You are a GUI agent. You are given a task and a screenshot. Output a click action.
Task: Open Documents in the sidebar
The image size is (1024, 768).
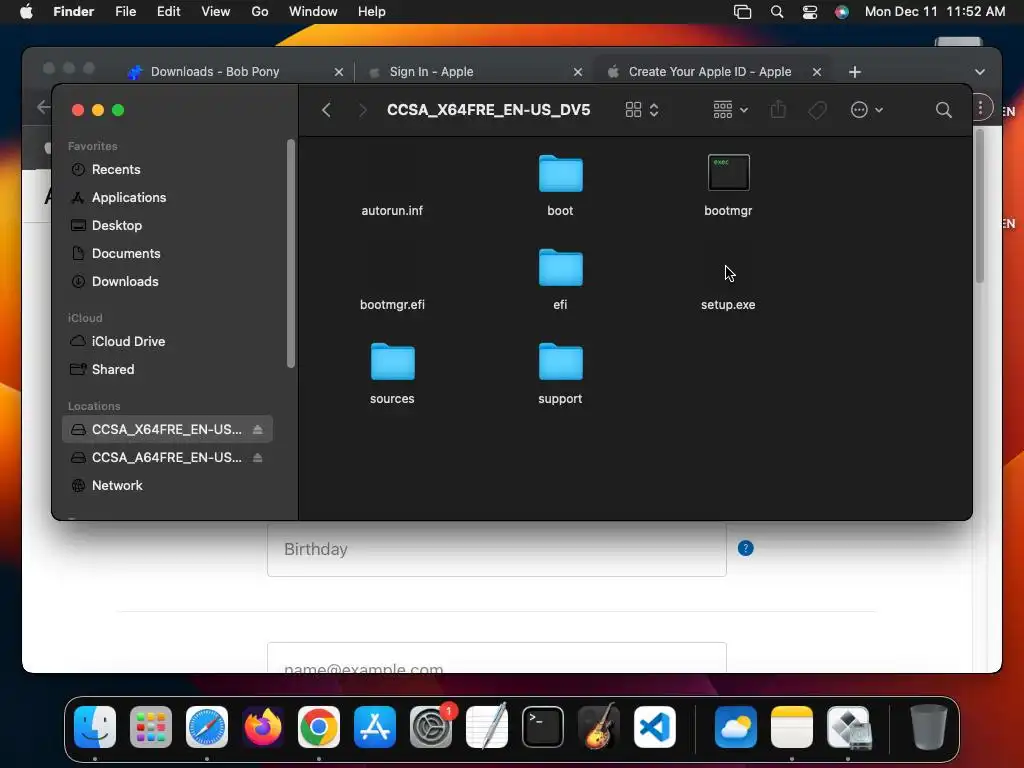(167, 253)
